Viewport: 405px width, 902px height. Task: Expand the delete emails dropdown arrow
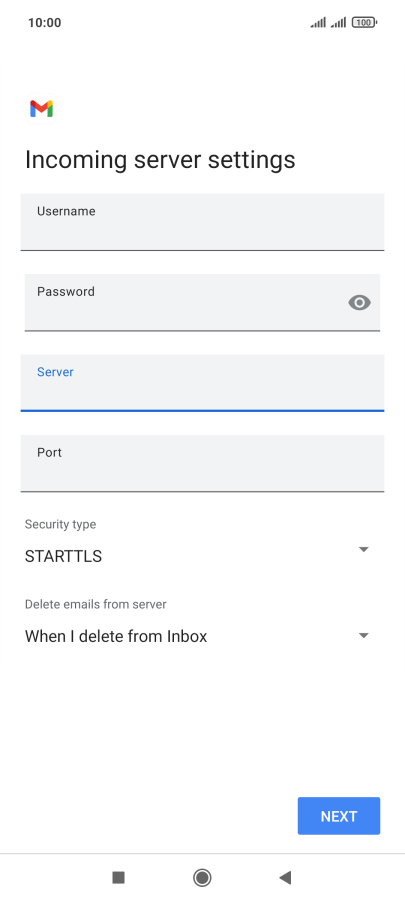(x=364, y=636)
